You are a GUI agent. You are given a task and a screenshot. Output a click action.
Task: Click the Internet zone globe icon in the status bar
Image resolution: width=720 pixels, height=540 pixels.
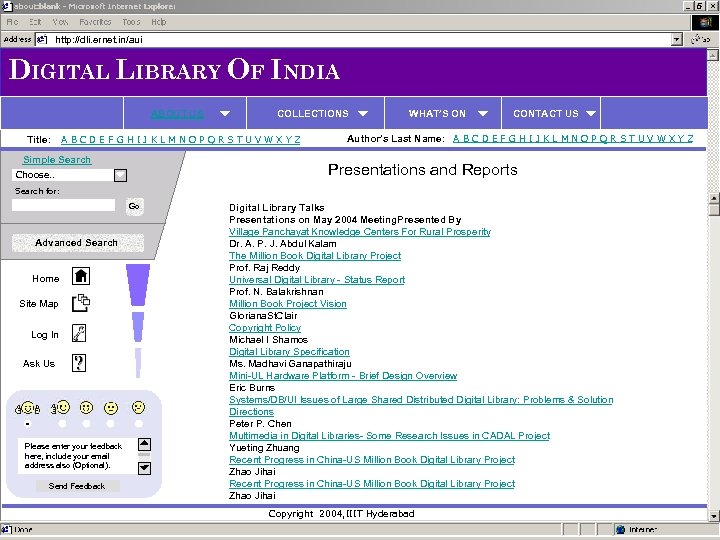coord(620,529)
